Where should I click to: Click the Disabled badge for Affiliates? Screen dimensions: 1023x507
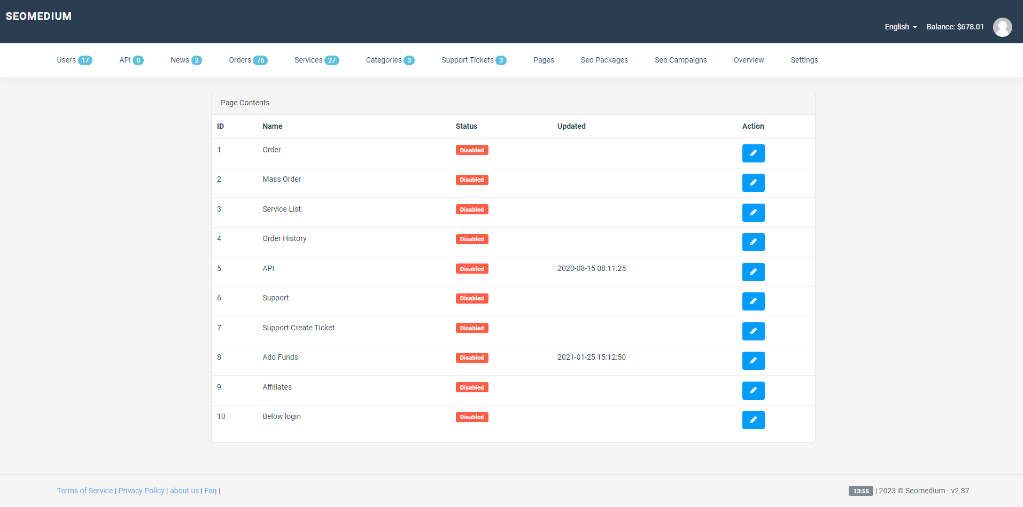coord(472,388)
